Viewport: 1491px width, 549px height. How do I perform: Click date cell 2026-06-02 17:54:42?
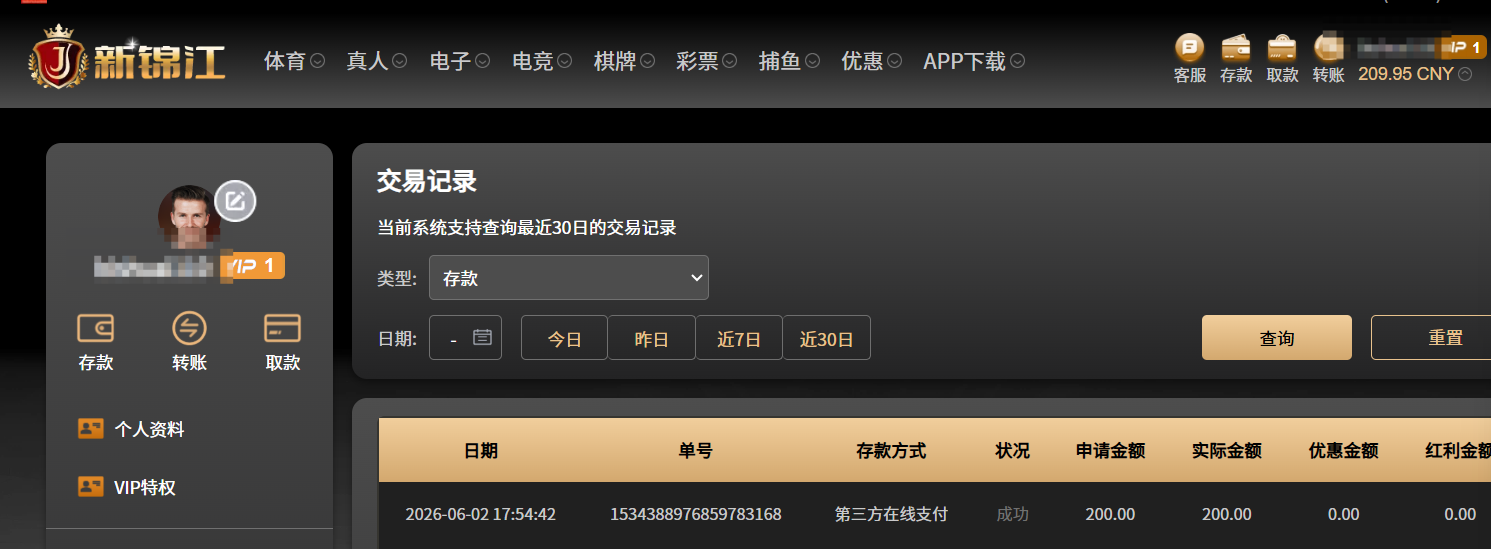click(481, 514)
